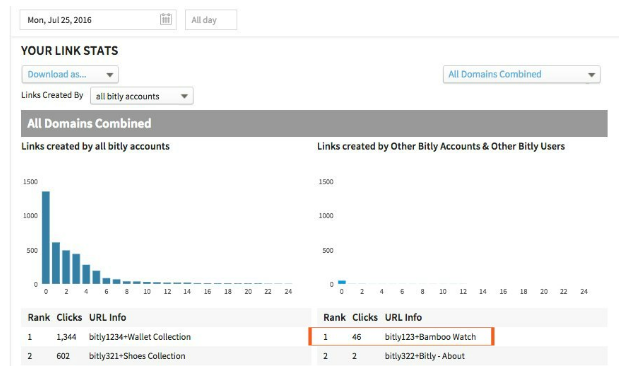Screen dimensions: 619x370
Task: Click the Rank column header in right table
Action: [x=334, y=317]
